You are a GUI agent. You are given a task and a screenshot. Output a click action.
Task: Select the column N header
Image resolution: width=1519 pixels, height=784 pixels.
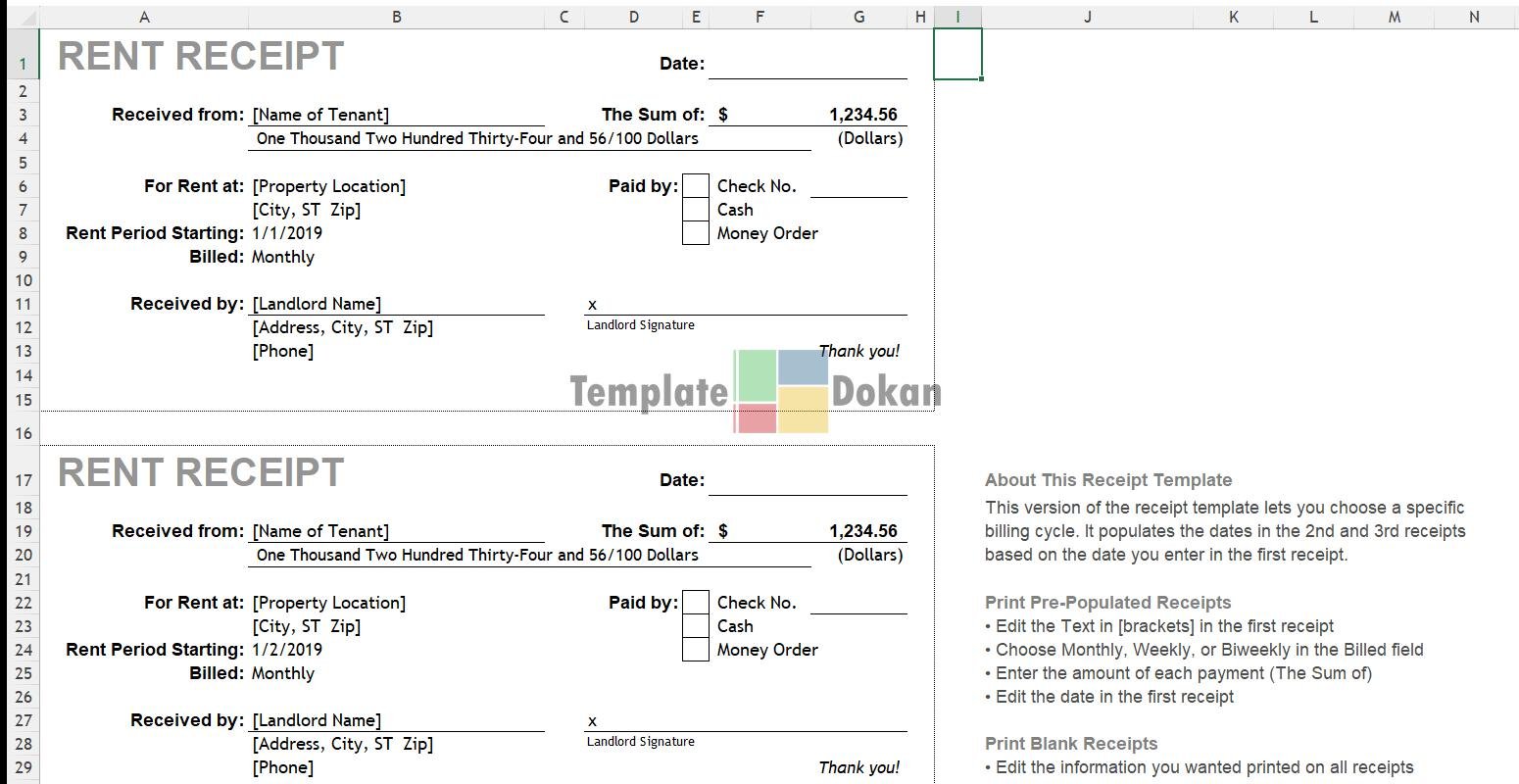tap(1473, 17)
